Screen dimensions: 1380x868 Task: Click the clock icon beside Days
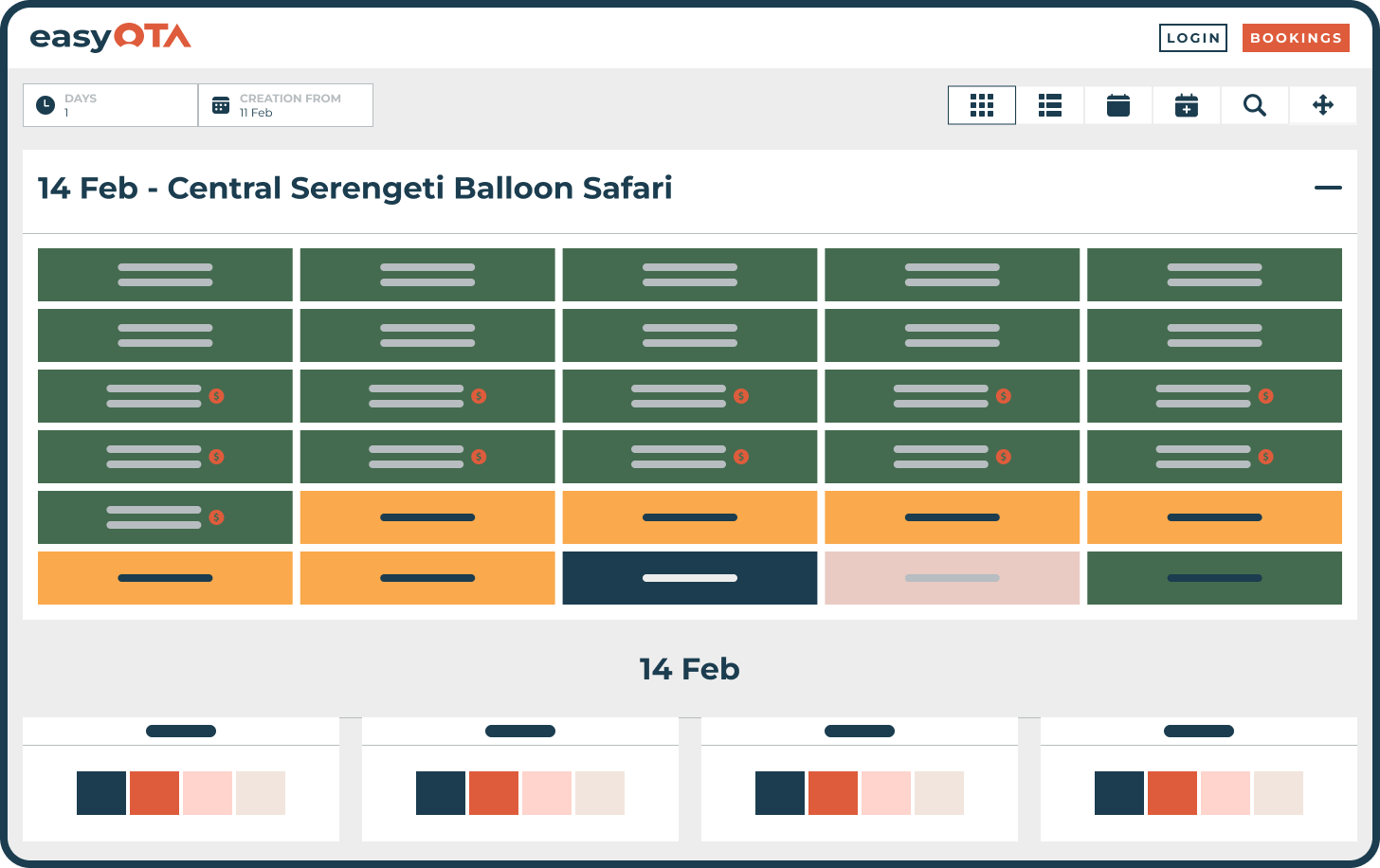point(45,105)
